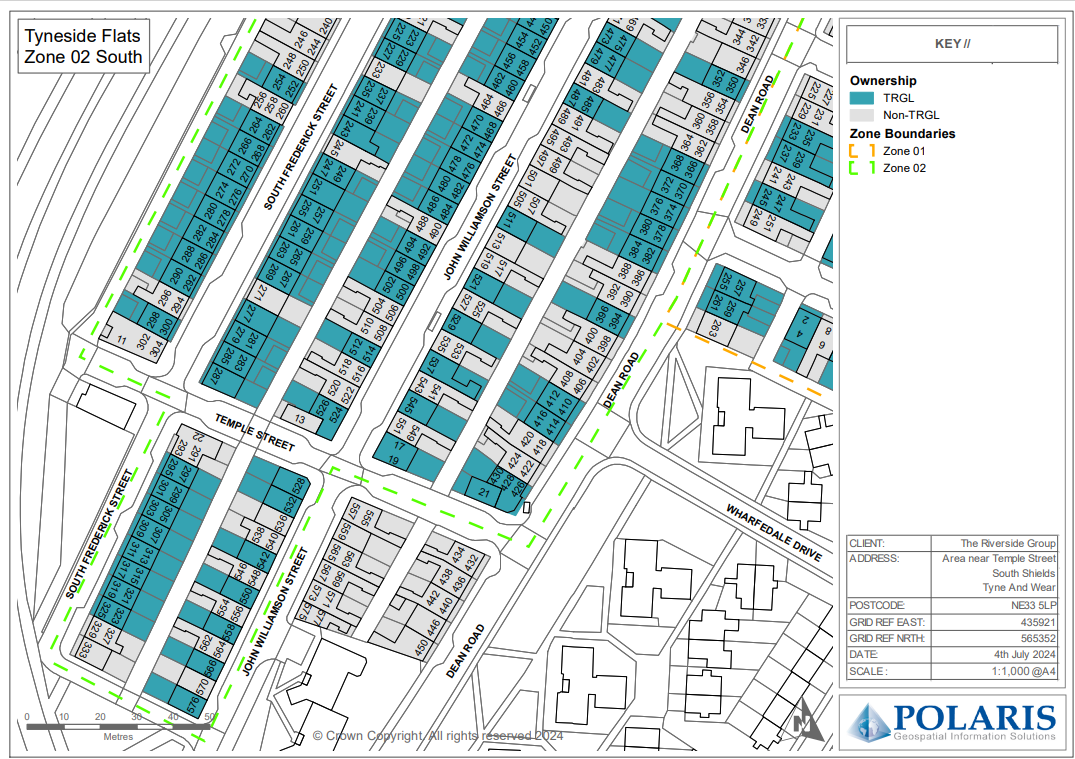Select the green Zone 02 boundary symbol
This screenshot has height=759, width=1075.
click(862, 168)
